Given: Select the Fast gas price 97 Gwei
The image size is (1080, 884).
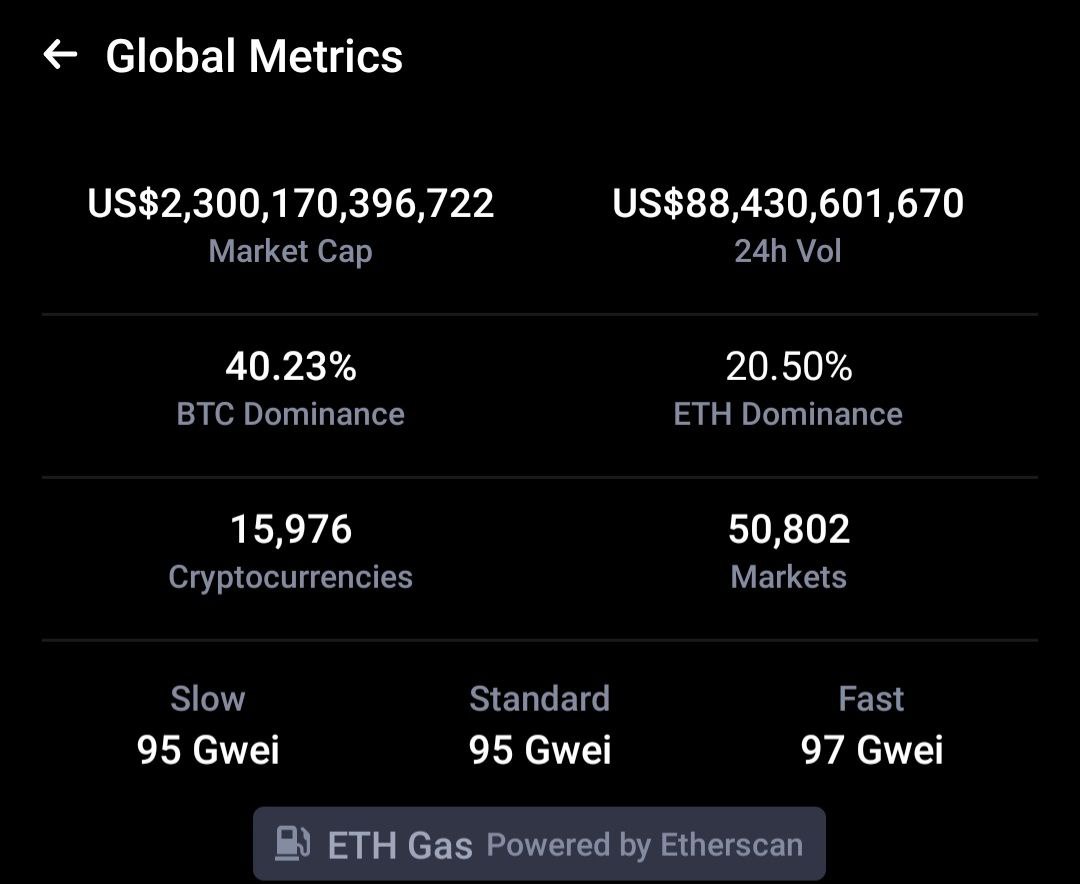Looking at the screenshot, I should click(x=871, y=750).
